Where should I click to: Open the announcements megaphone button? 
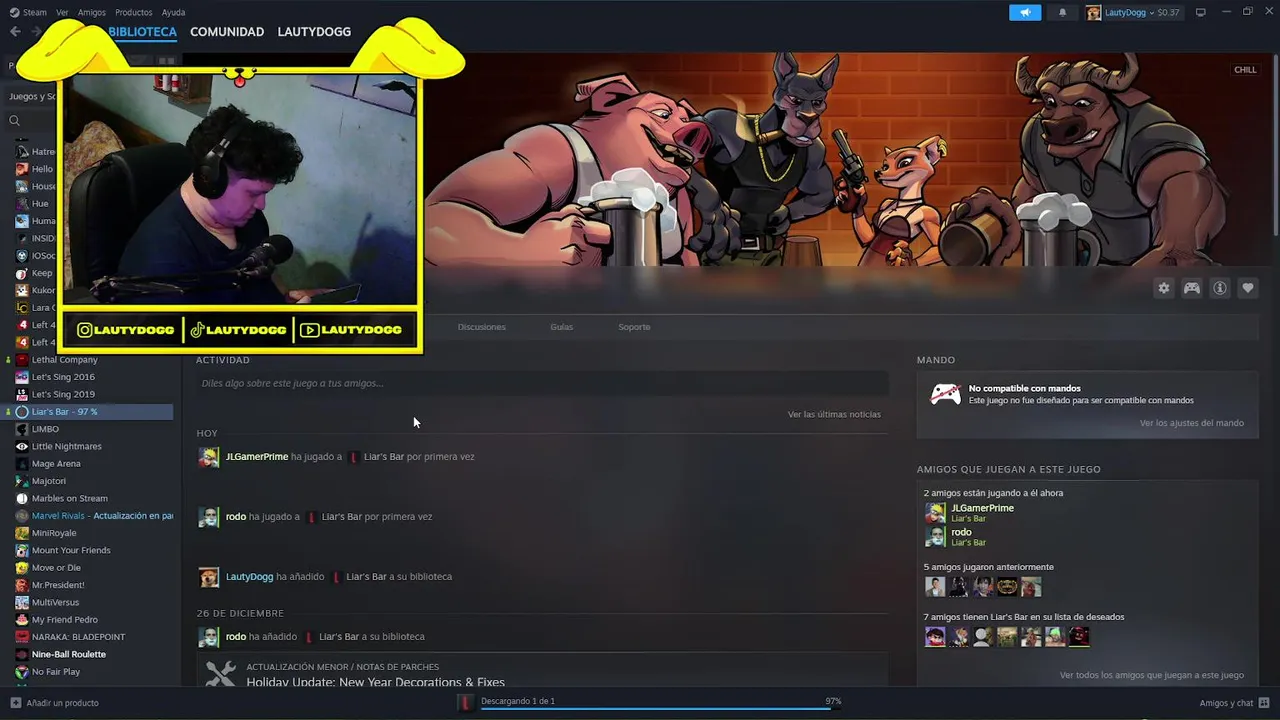(1025, 12)
